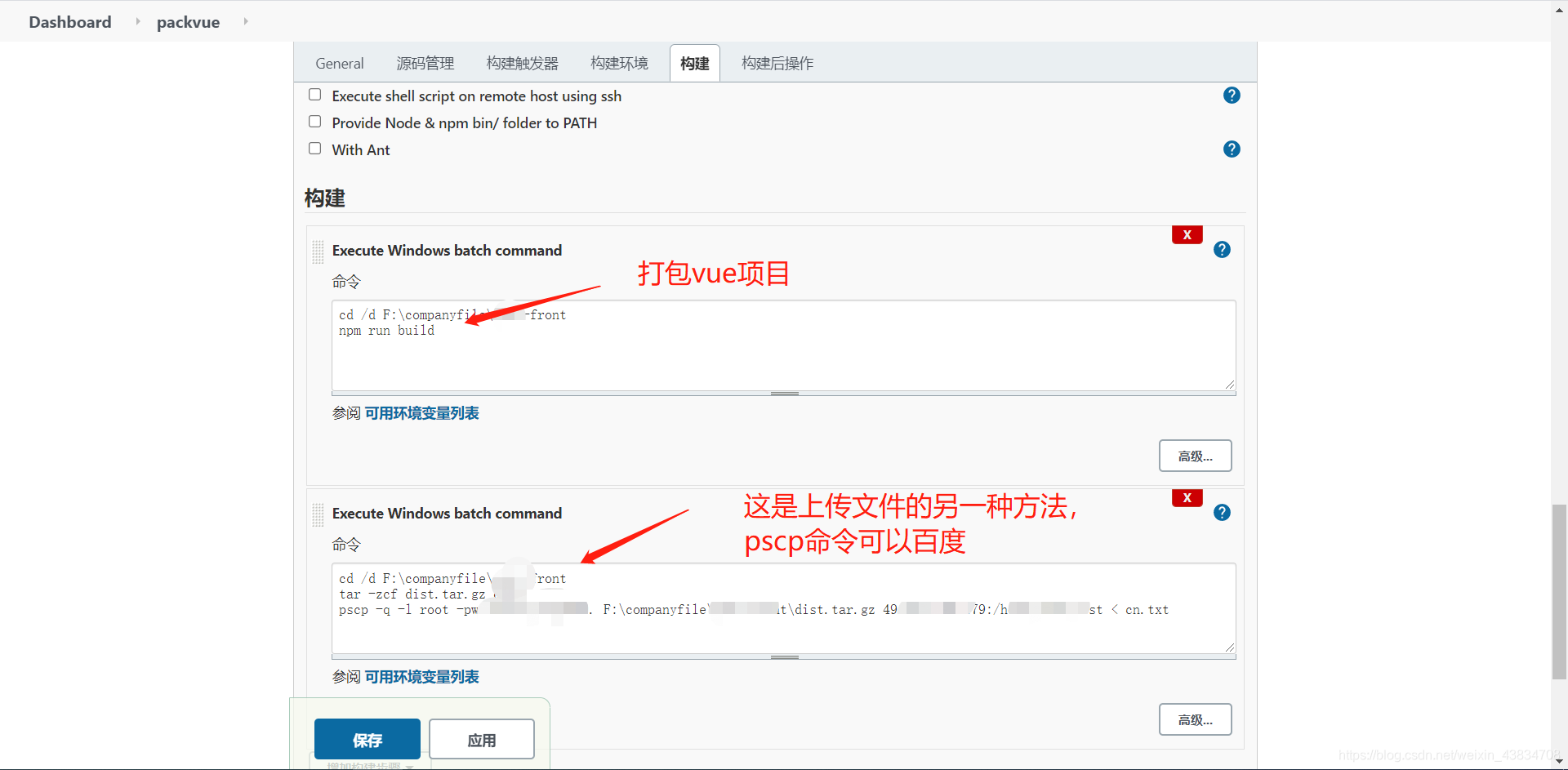The image size is (1568, 770).
Task: Go to packvue breadcrumb
Action: [188, 22]
